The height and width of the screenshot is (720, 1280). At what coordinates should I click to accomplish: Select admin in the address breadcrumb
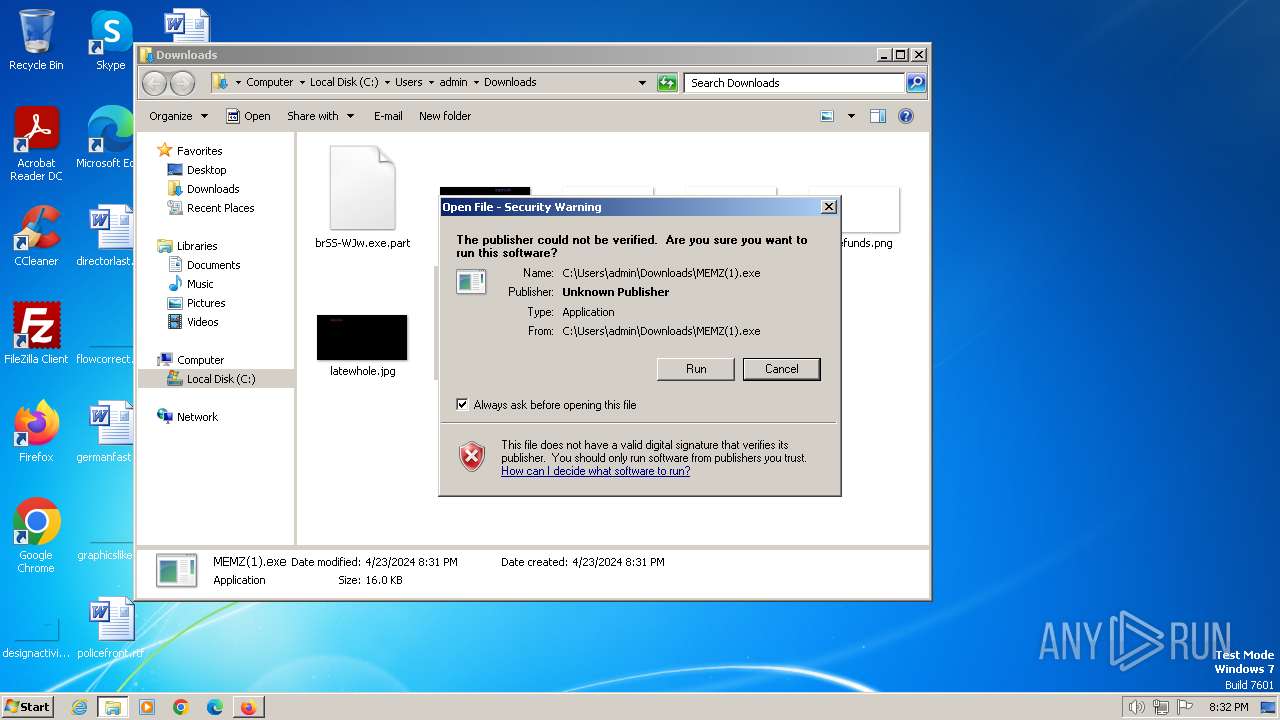(x=453, y=83)
